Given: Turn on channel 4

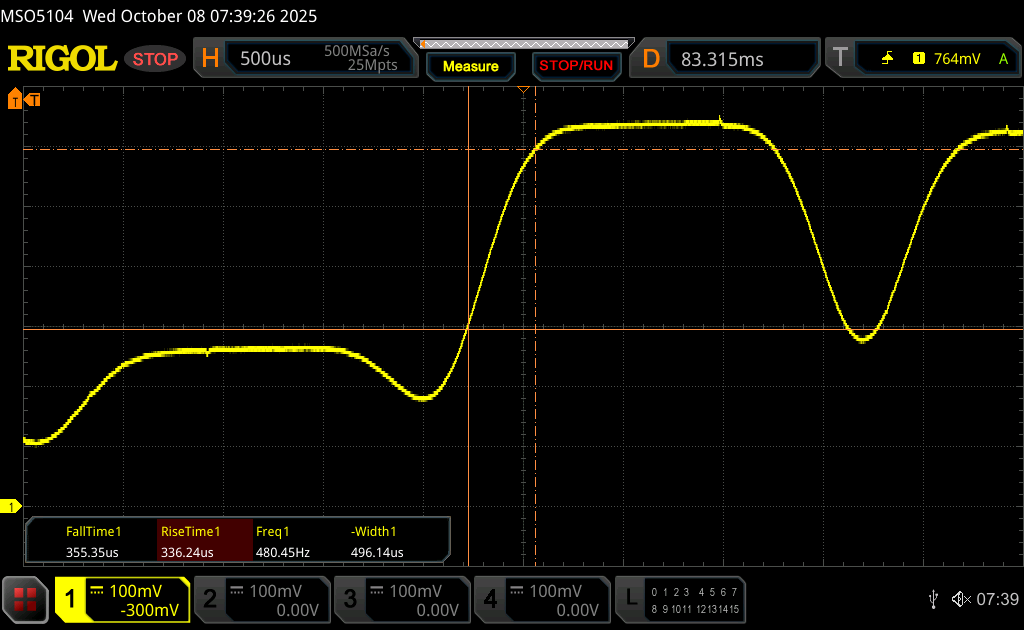Looking at the screenshot, I should [x=542, y=599].
